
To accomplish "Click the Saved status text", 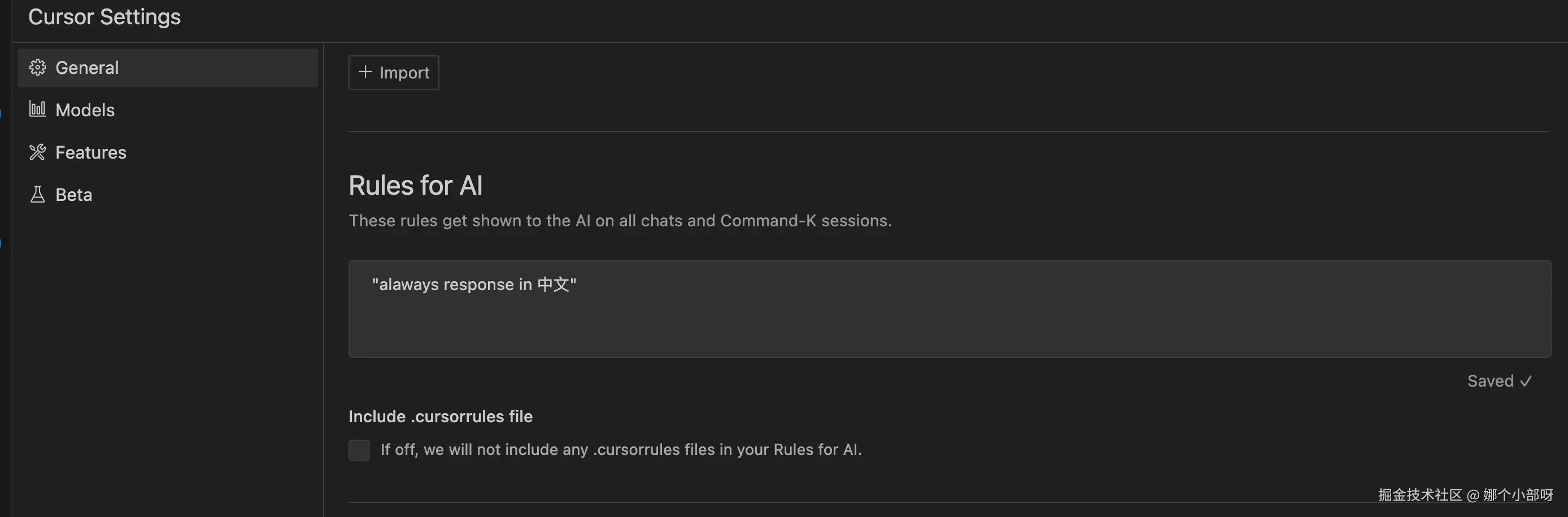I will click(1490, 382).
